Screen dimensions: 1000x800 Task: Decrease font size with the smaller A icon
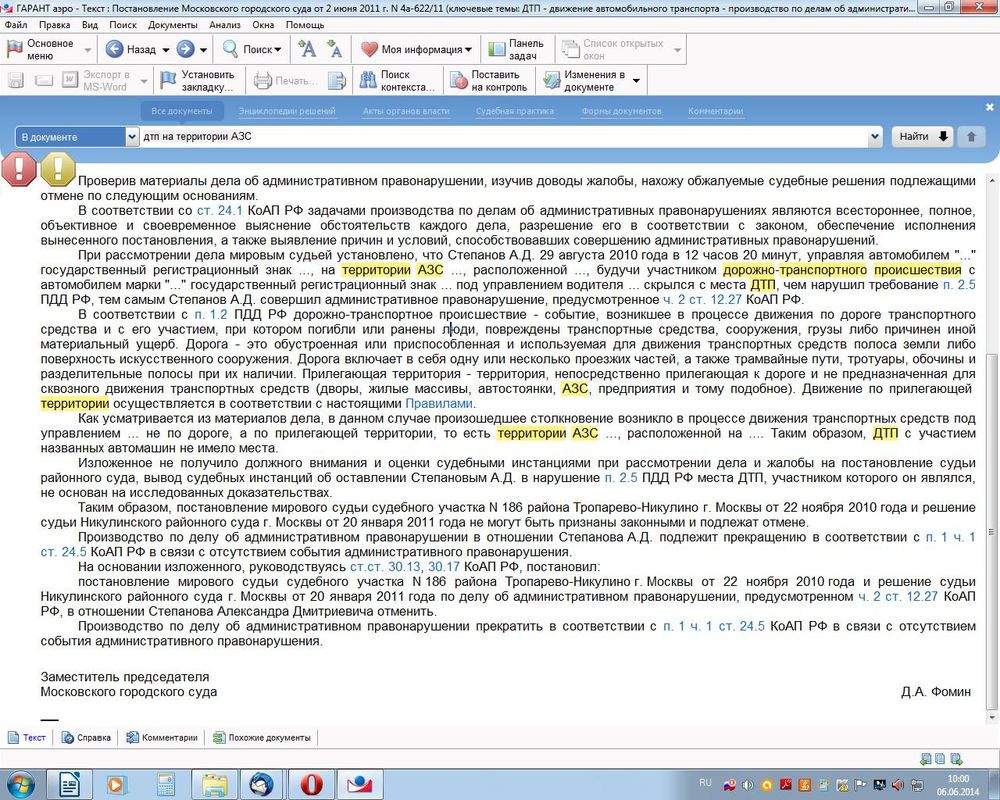coord(334,49)
